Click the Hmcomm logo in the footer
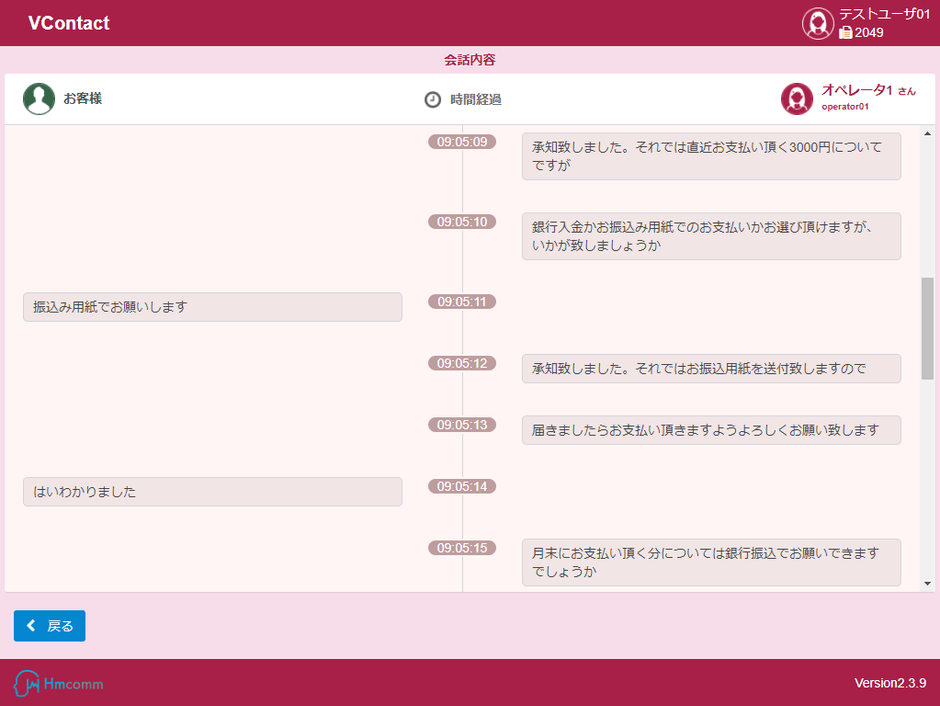The width and height of the screenshot is (940, 706). (56, 683)
